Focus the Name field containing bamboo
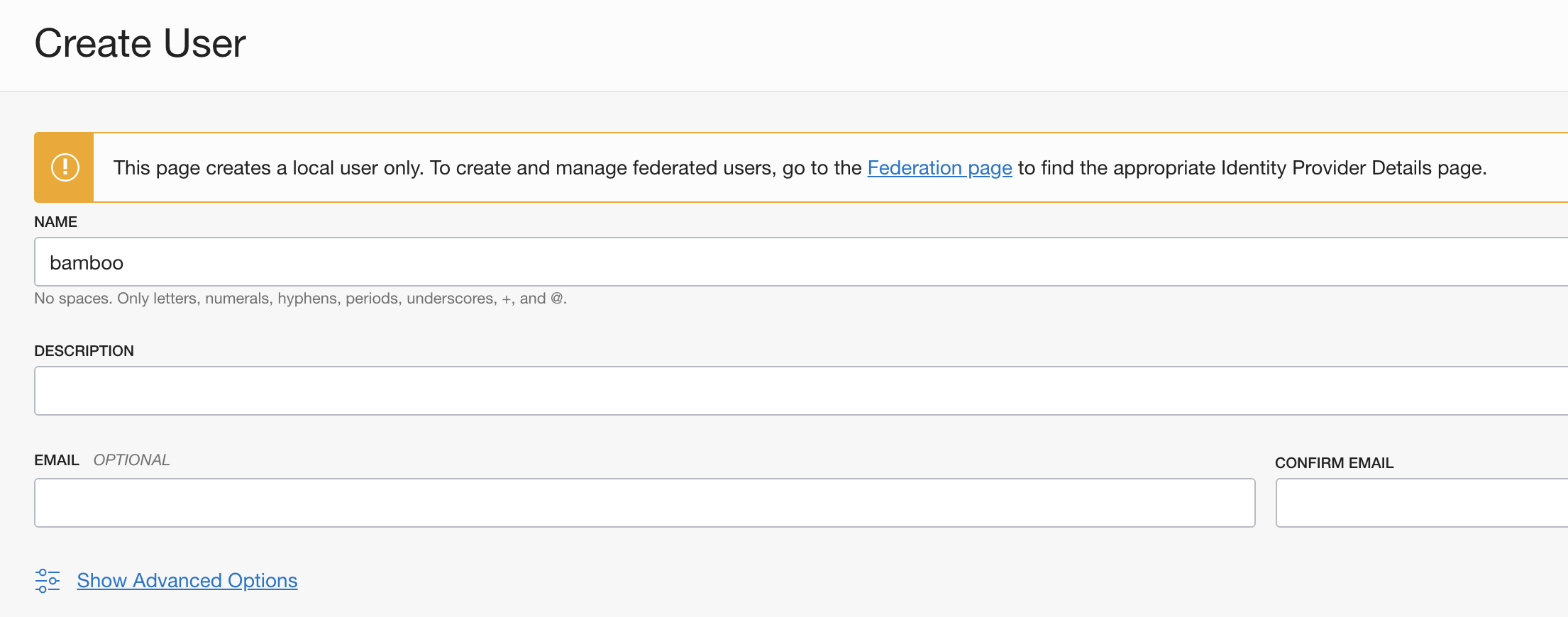This screenshot has height=617, width=1568. tap(801, 262)
